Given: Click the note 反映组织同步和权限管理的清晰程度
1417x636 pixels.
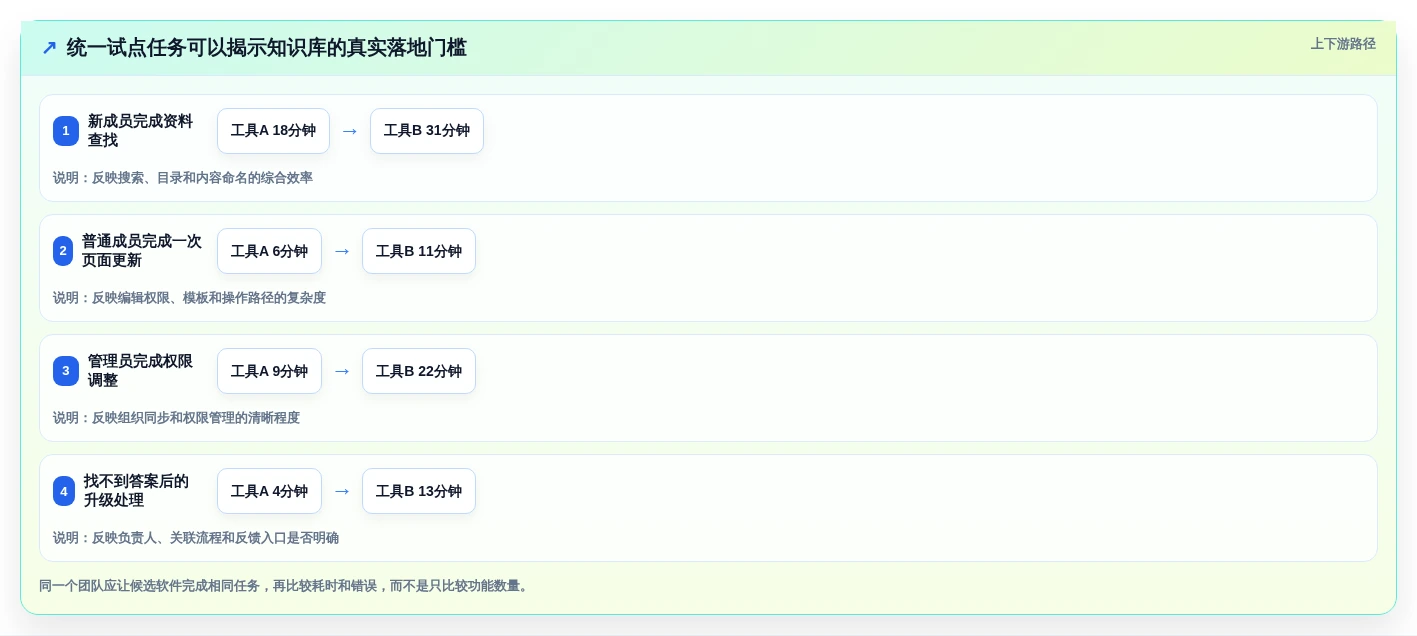Looking at the screenshot, I should coord(196,418).
